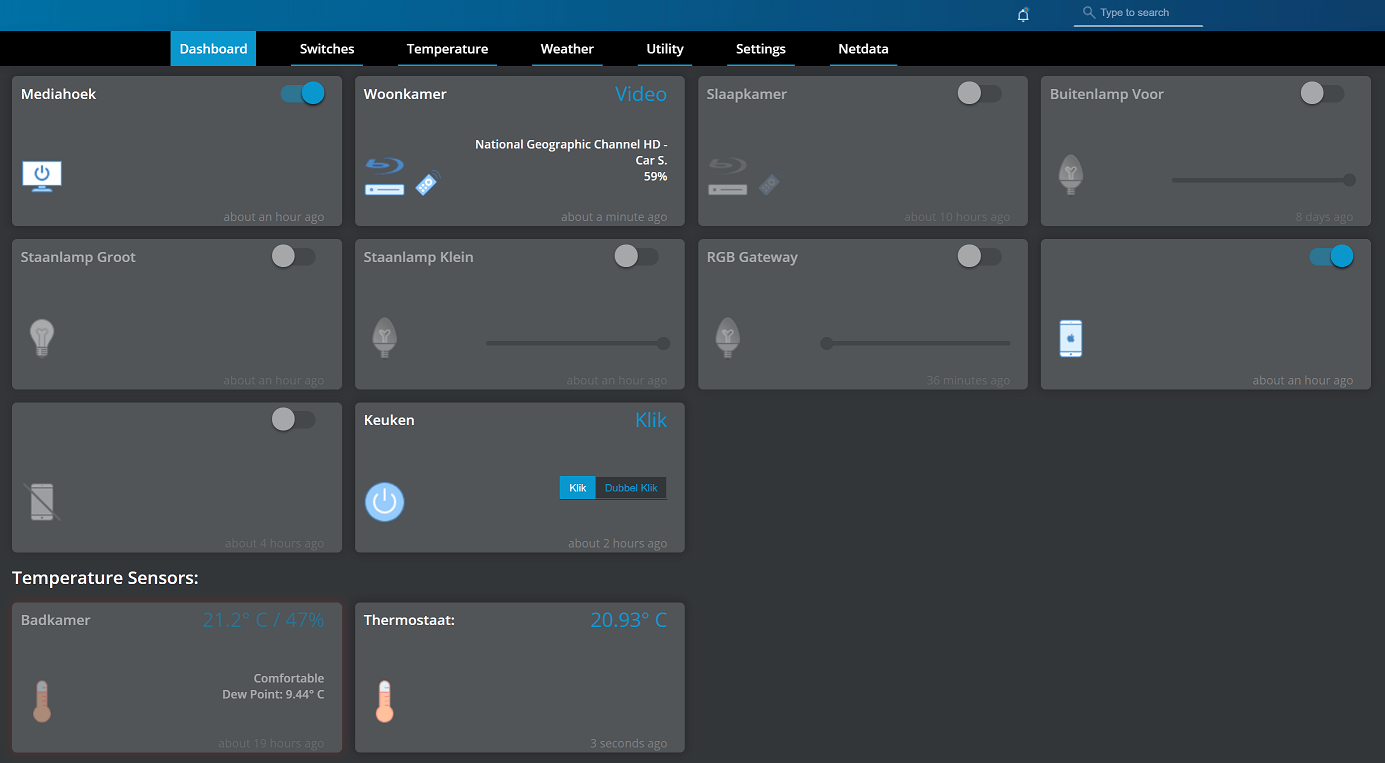
Task: Click the Buitenlamp Voor bulb icon
Action: coord(1071,175)
